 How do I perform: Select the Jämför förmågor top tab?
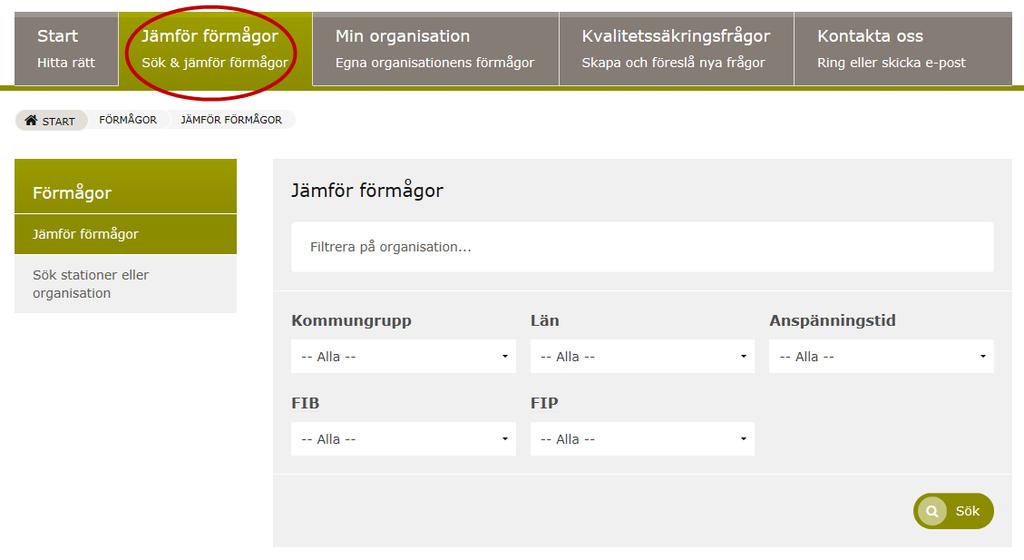click(x=215, y=49)
